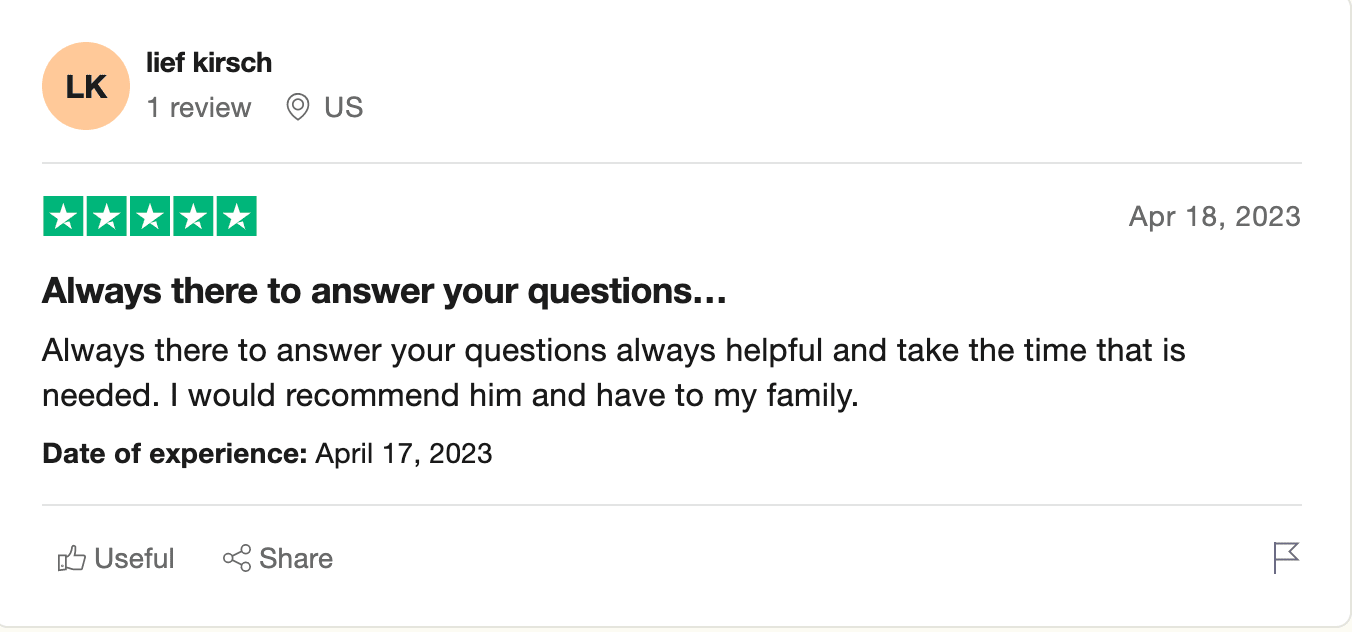Click the April 17, 2023 experience date
This screenshot has width=1352, height=632.
click(x=404, y=454)
